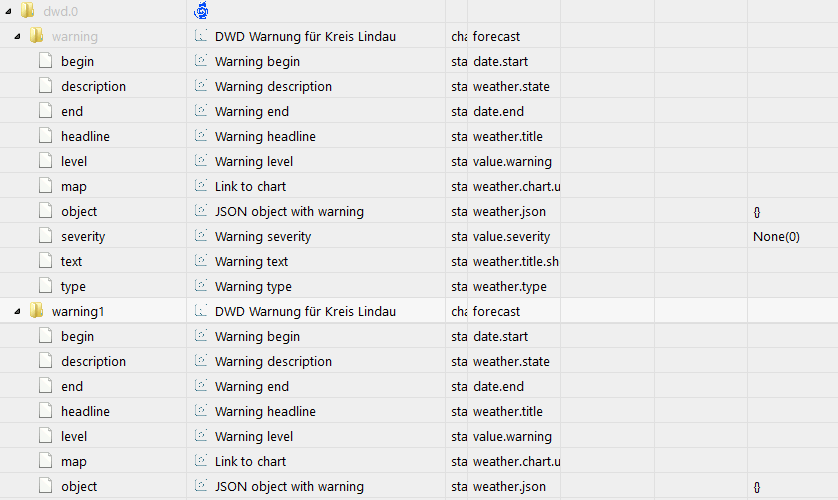Select file icon of object under warning1
This screenshot has width=838, height=500.
click(45, 486)
